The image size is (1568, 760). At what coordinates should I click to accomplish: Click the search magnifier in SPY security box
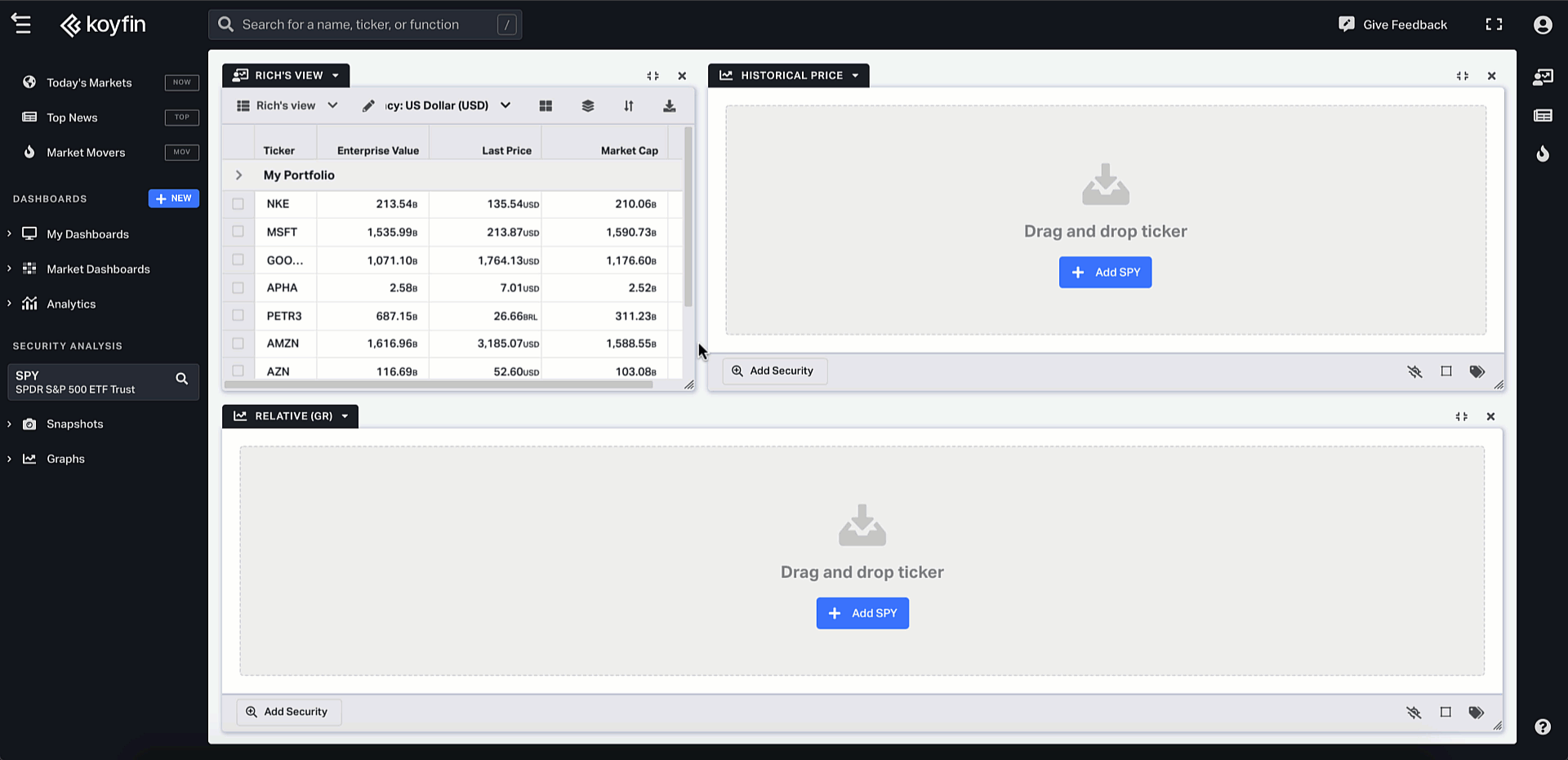click(182, 379)
